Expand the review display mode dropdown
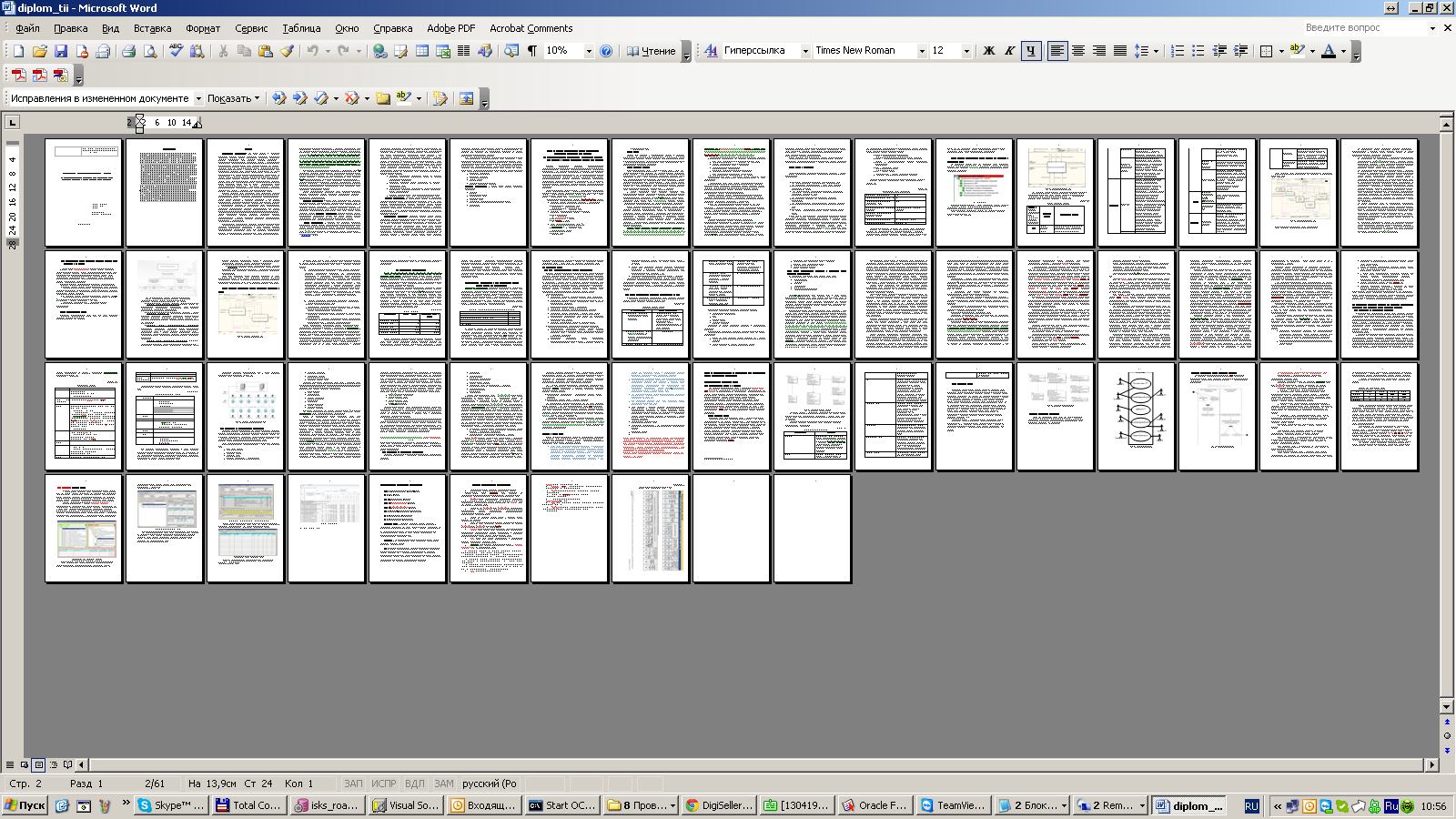 pyautogui.click(x=198, y=98)
